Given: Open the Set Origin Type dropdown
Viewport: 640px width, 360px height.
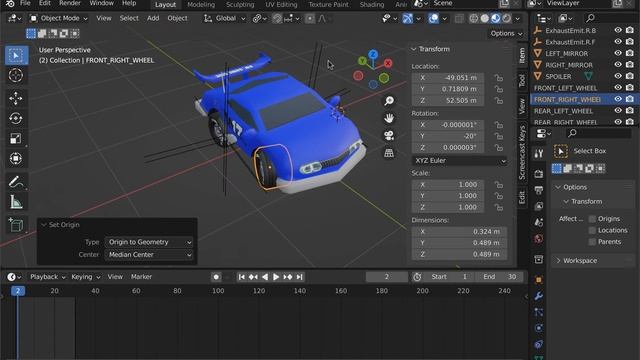Looking at the screenshot, I should click(x=149, y=242).
